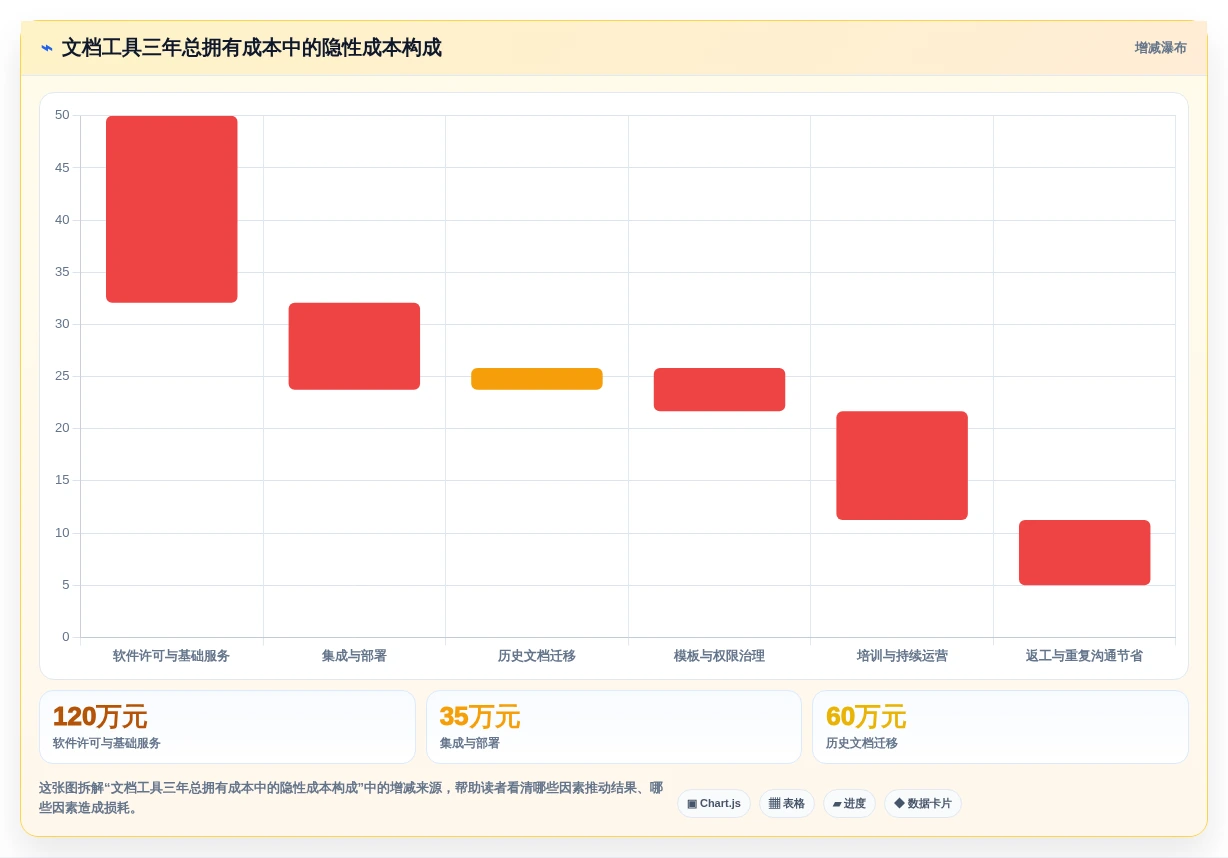Image resolution: width=1228 pixels, height=858 pixels.
Task: Click the x-axis label 历史文档迁移
Action: click(537, 656)
